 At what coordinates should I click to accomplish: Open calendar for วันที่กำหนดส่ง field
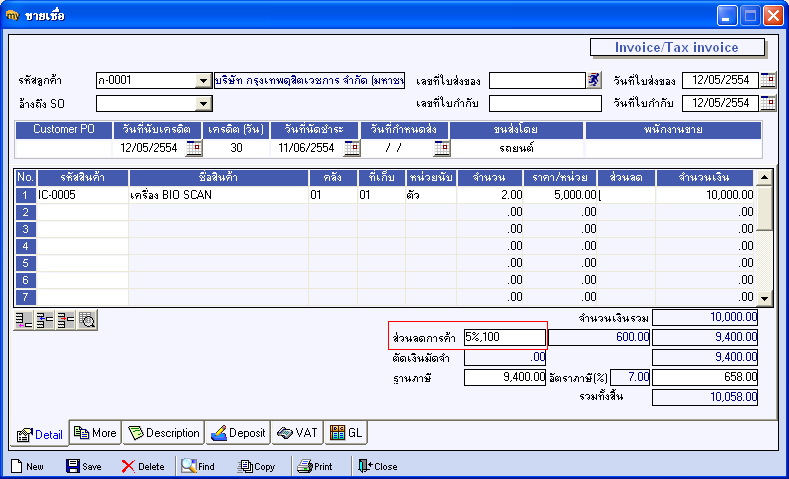tap(441, 148)
